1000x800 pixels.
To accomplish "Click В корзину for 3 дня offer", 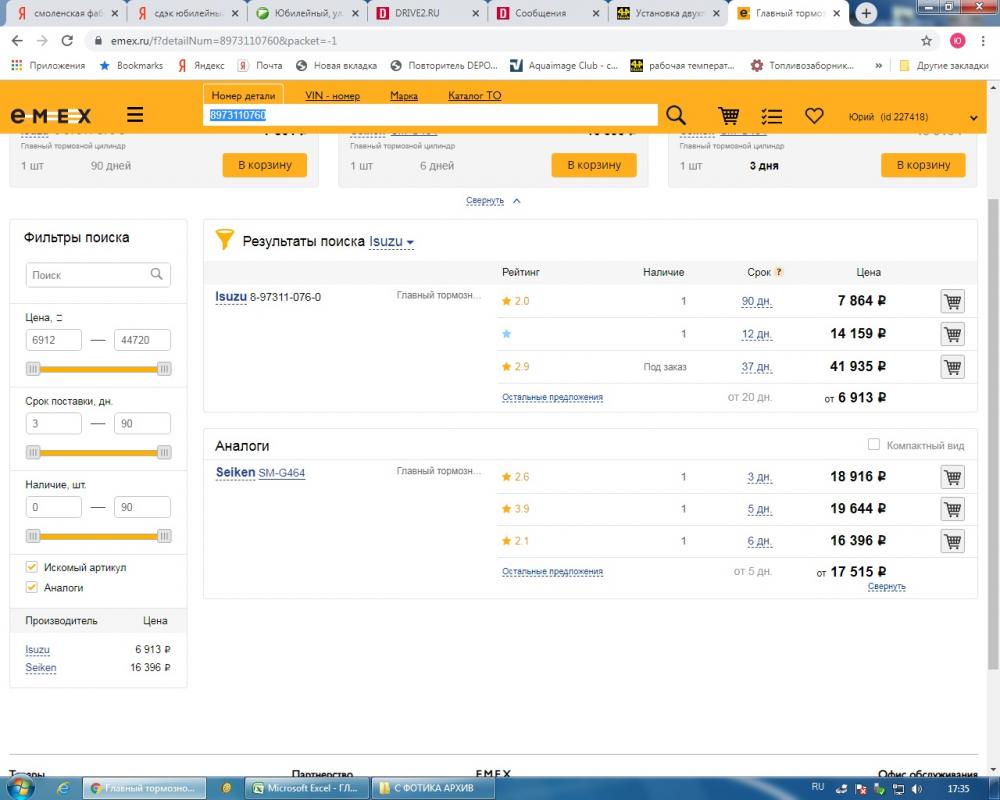I will point(923,165).
